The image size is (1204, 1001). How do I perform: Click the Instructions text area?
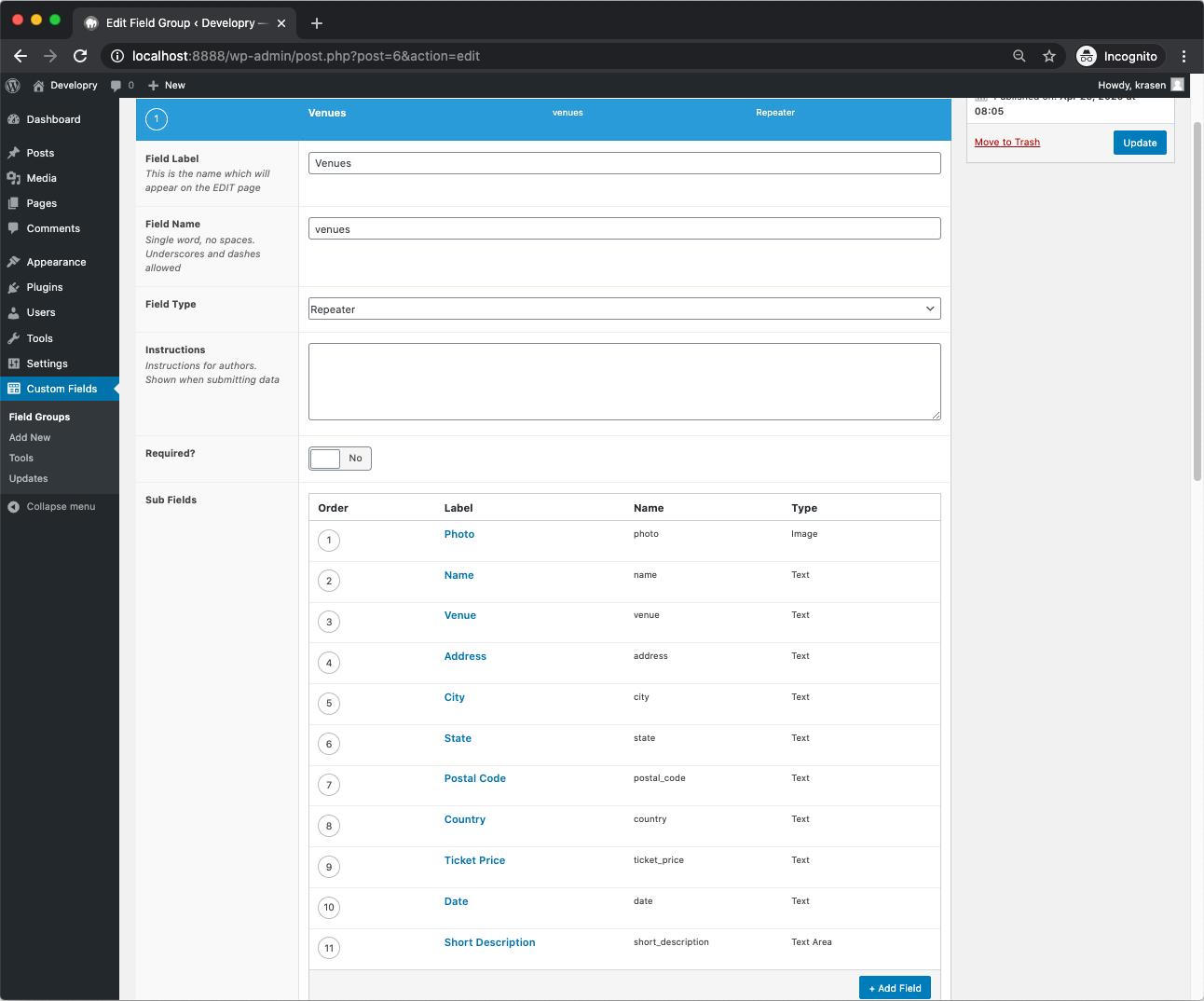tap(624, 381)
